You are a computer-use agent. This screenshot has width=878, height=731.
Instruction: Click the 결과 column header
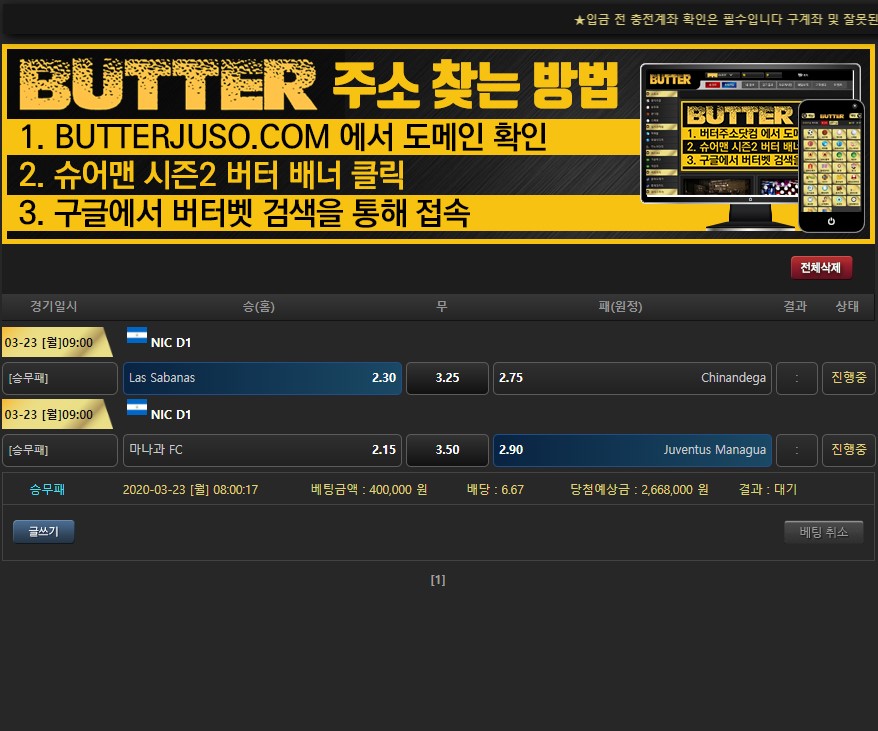tap(795, 306)
